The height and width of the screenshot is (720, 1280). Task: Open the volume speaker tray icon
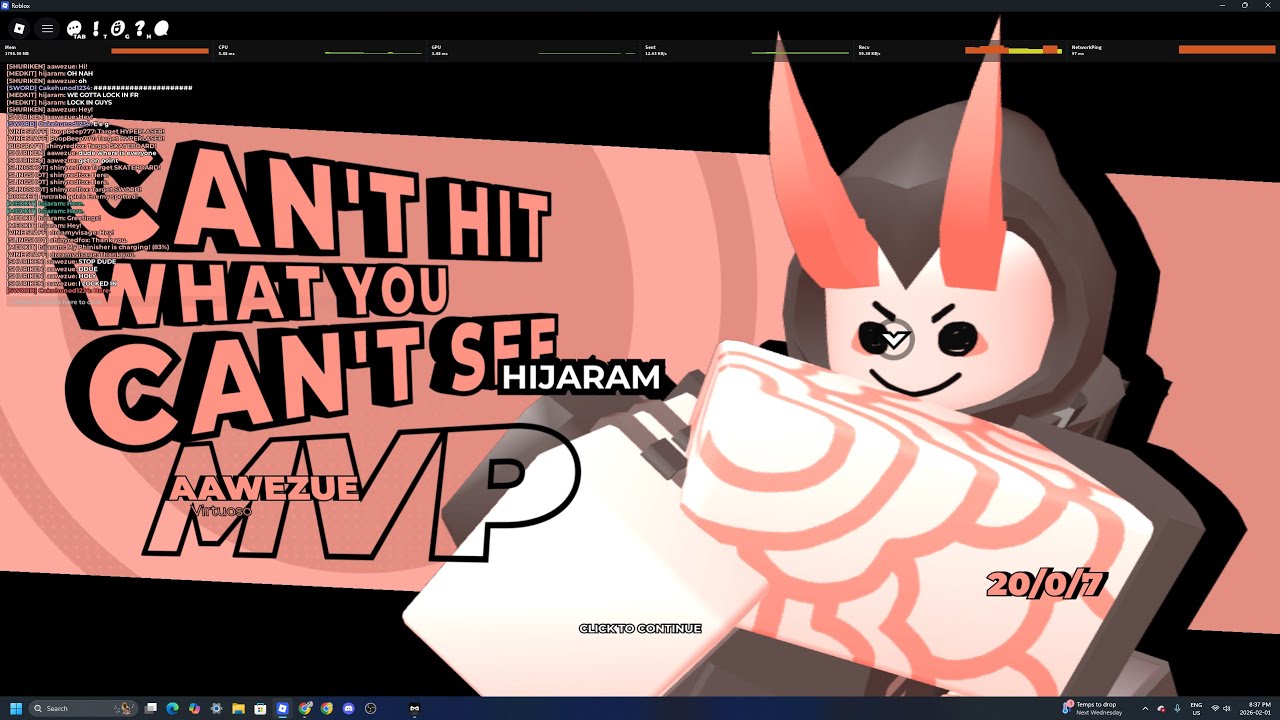pyautogui.click(x=1227, y=708)
